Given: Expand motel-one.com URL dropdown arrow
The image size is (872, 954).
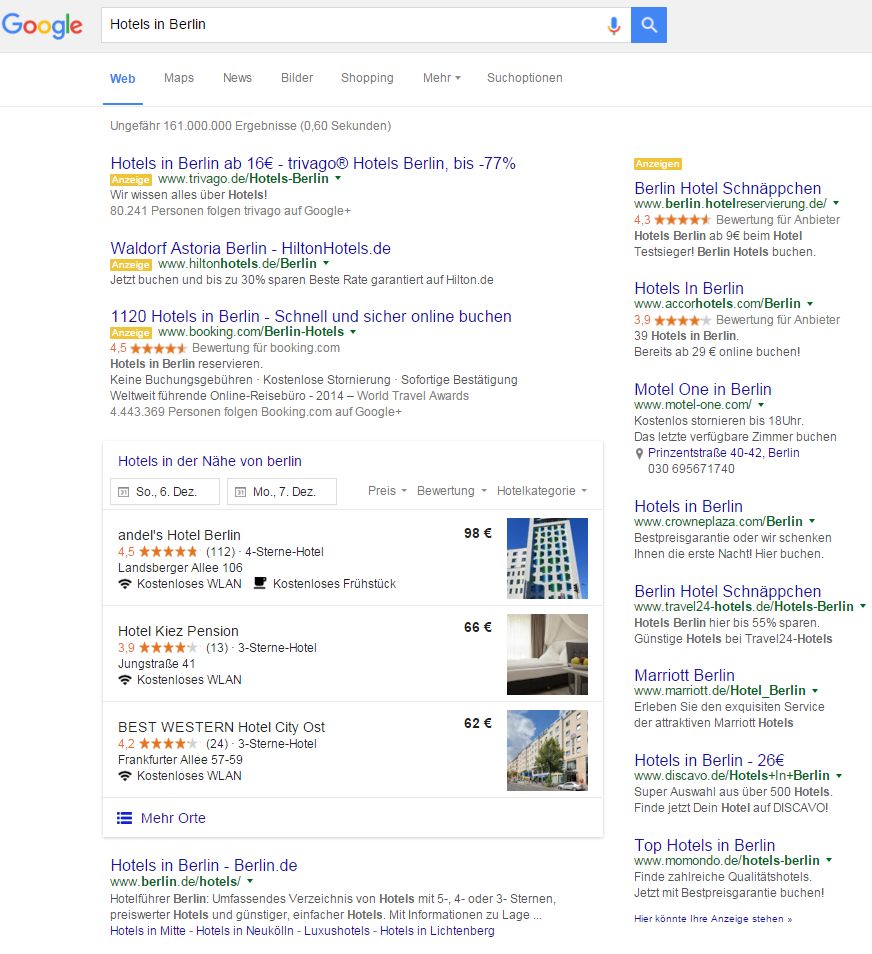Looking at the screenshot, I should (761, 405).
